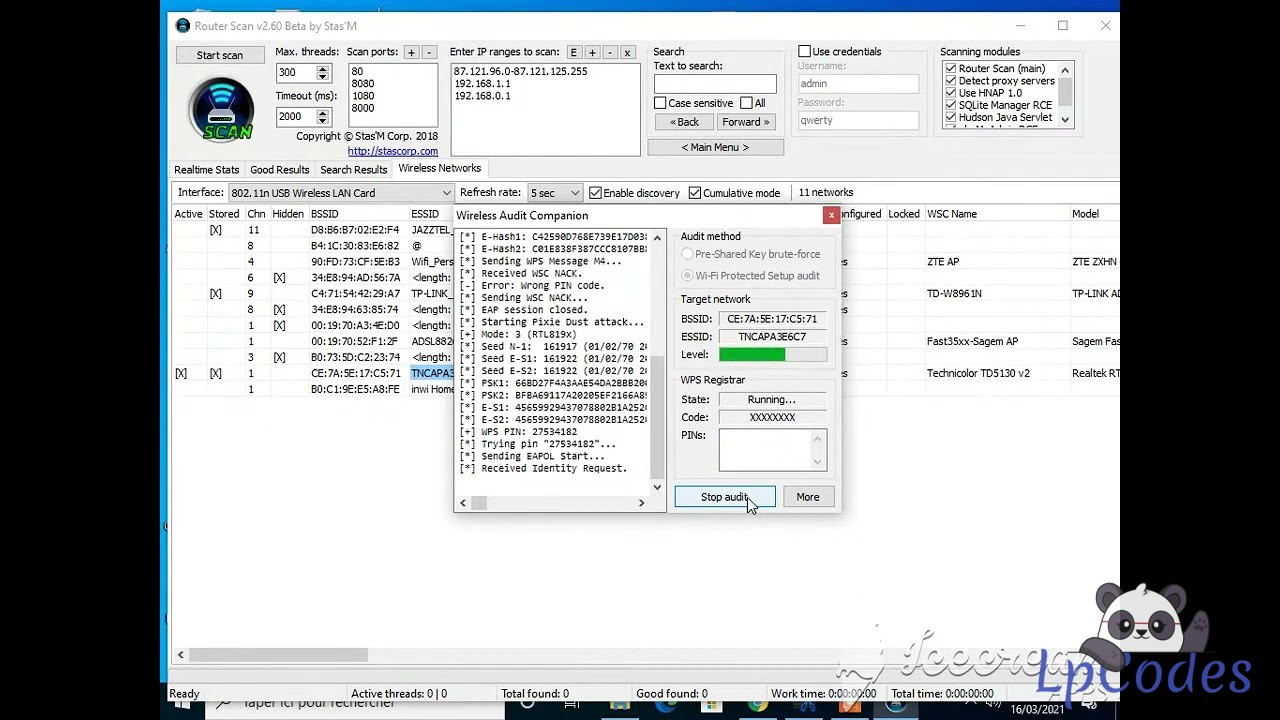The image size is (1280, 720).
Task: Remove a scan port with minus button
Action: pyautogui.click(x=428, y=52)
